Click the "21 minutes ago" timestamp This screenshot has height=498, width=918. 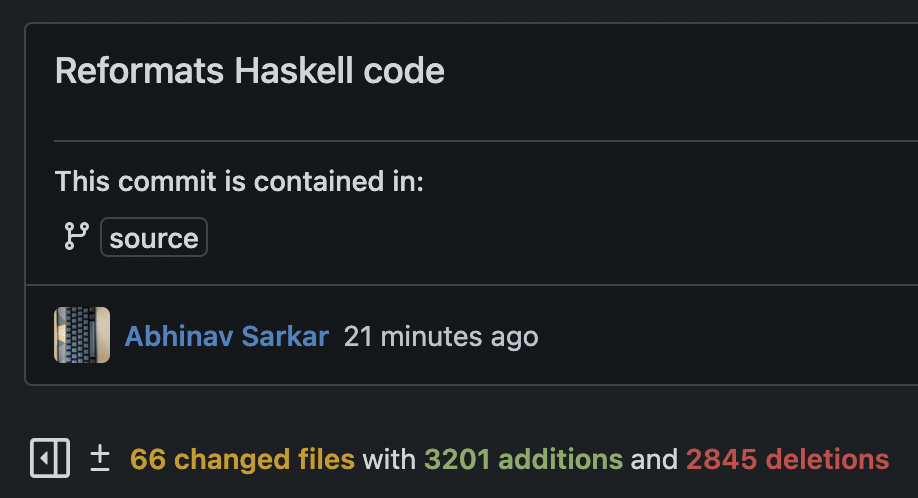440,336
